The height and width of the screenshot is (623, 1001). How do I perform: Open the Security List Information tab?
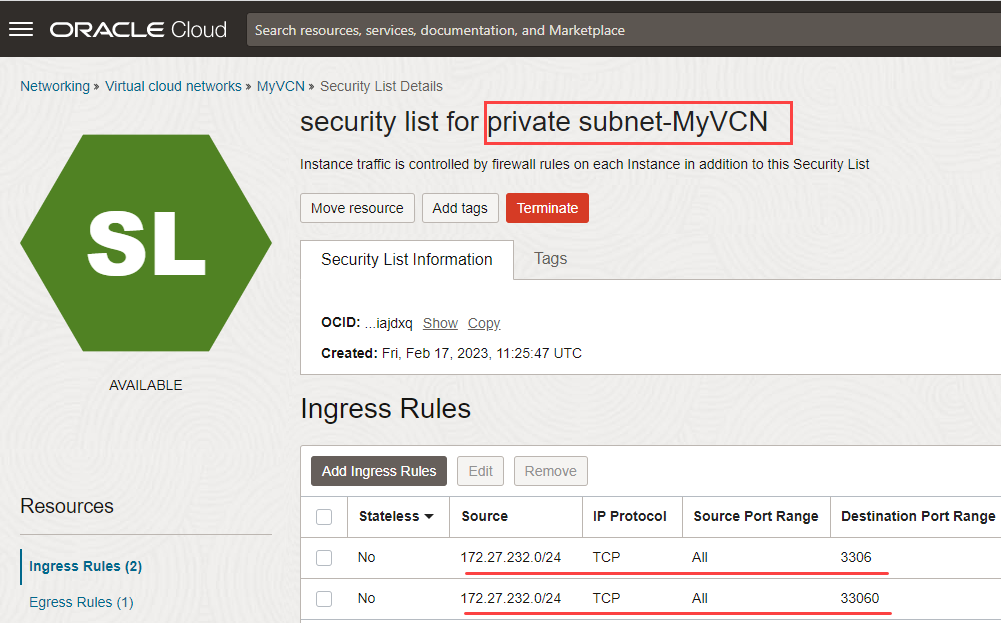[x=405, y=260]
